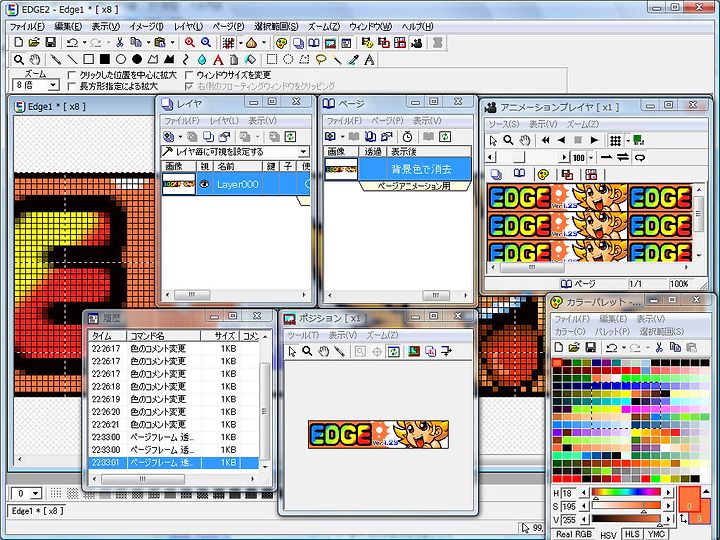720x540 pixels.
Task: Enable 'クリックした位置を中心に拡大' checkbox
Action: click(71, 75)
